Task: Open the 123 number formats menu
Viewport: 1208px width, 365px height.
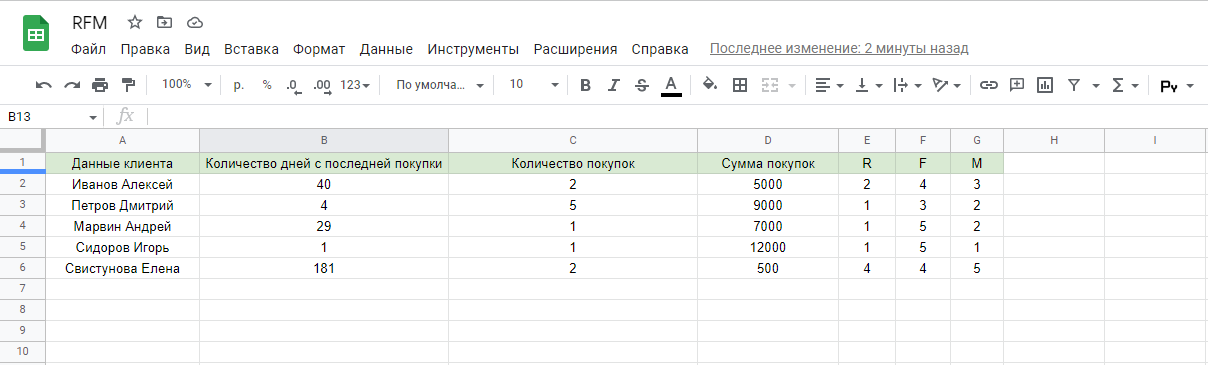Action: coord(355,85)
